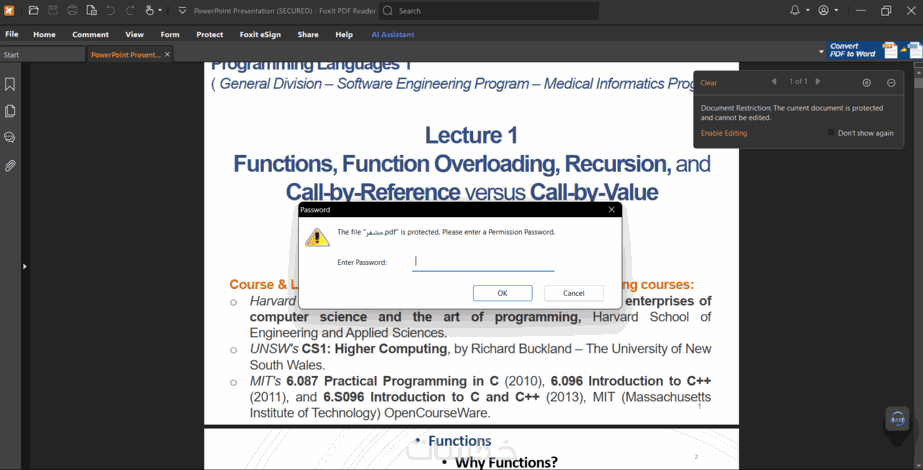Screen dimensions: 923x470
Task: Open the Customize Quick Access Toolbar arrow
Action: pos(182,11)
